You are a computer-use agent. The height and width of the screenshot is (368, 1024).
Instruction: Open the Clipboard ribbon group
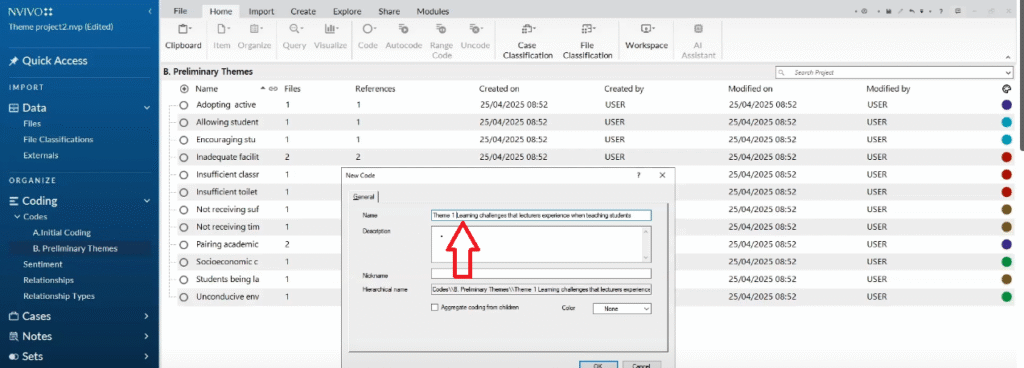[x=183, y=37]
